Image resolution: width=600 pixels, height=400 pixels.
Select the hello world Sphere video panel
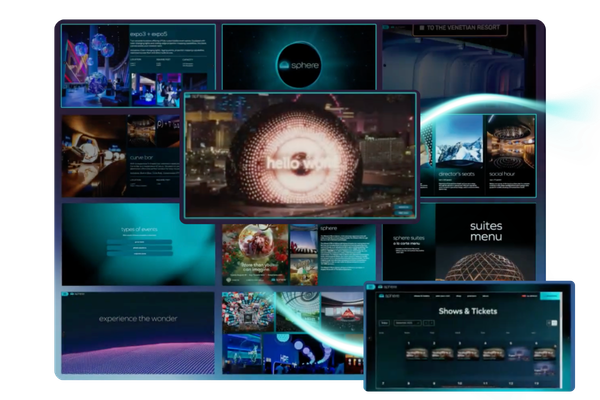[x=300, y=156]
